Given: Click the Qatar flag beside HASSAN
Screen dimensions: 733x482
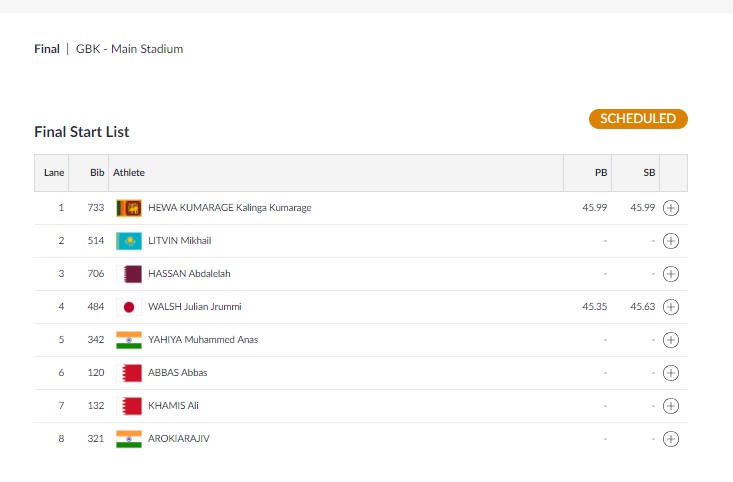Looking at the screenshot, I should [129, 274].
